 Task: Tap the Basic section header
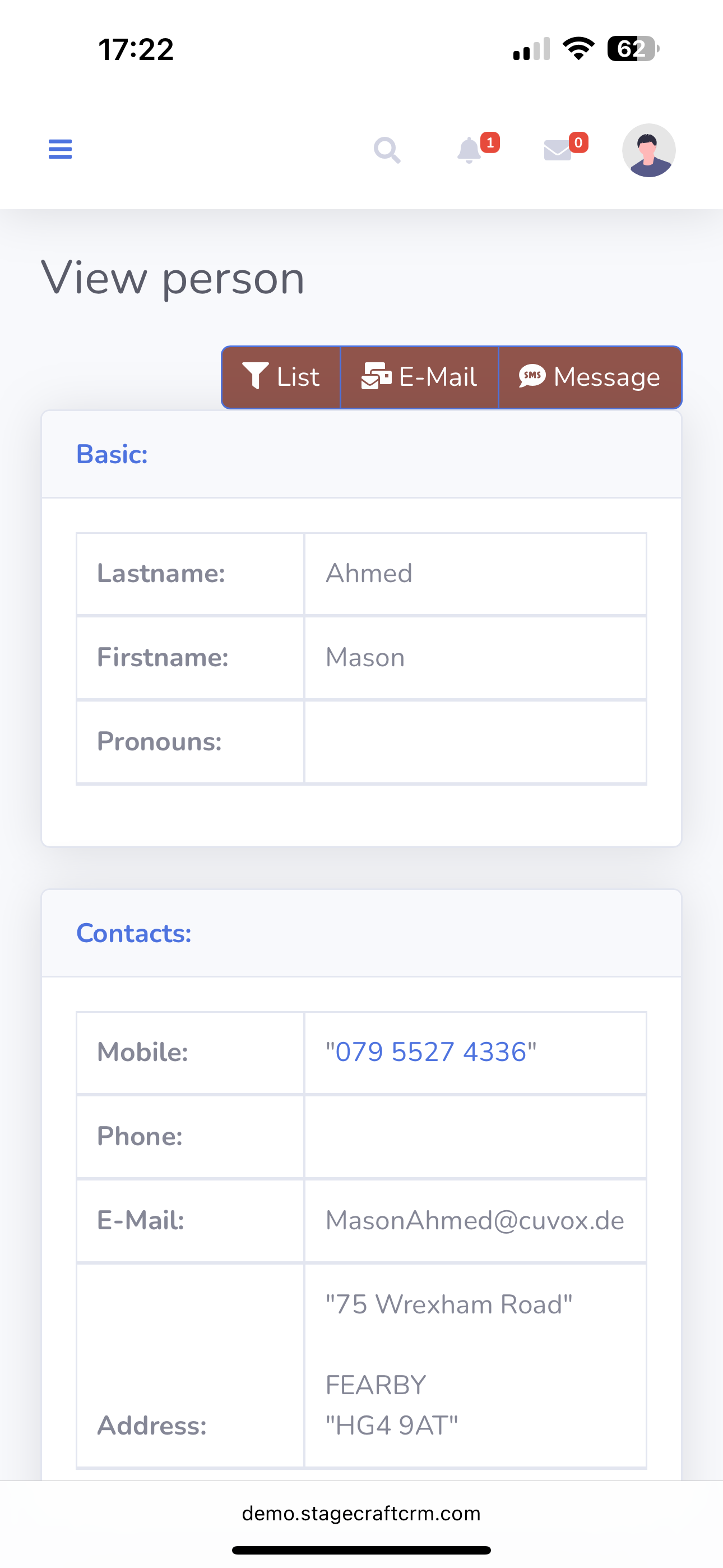112,454
